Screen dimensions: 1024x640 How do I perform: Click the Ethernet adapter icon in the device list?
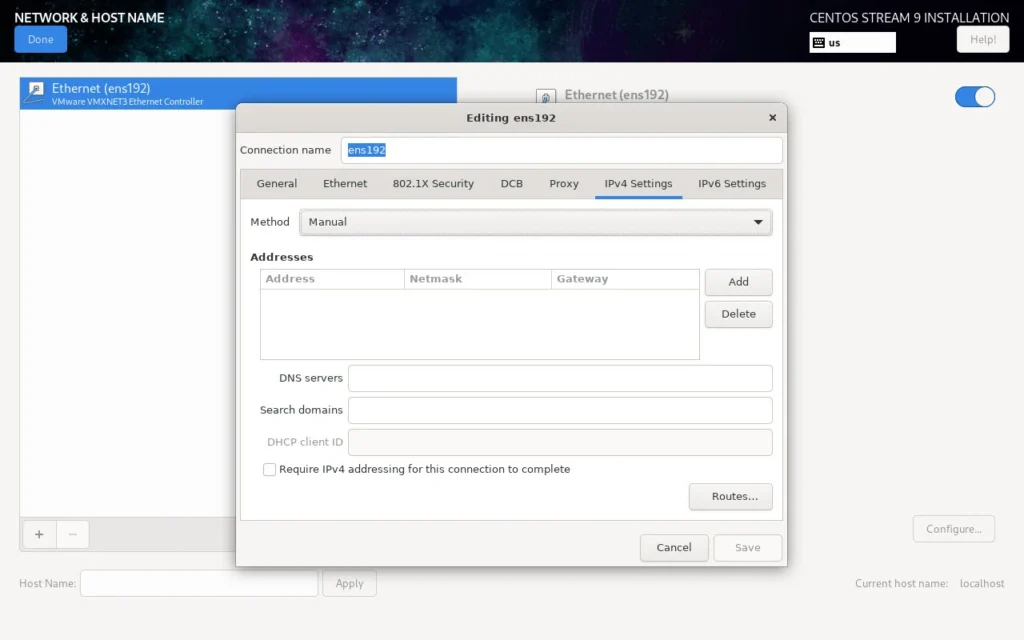pyautogui.click(x=35, y=93)
